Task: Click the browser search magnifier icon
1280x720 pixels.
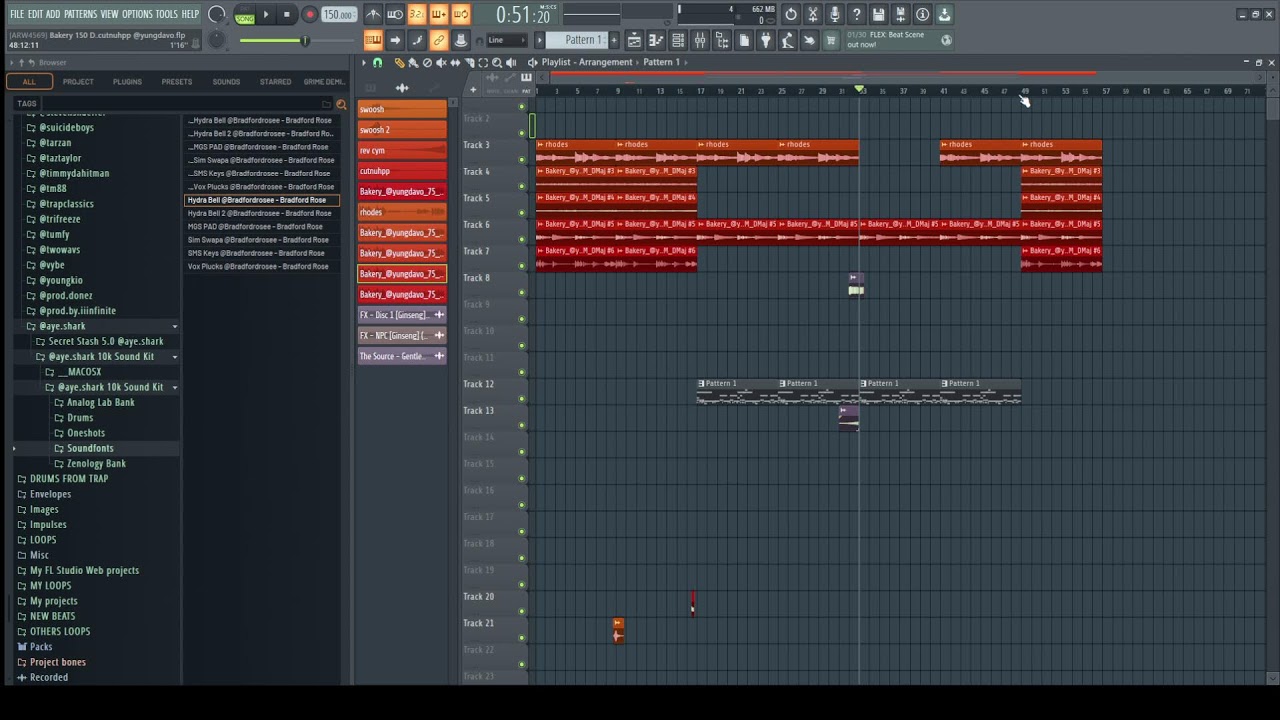Action: [341, 104]
